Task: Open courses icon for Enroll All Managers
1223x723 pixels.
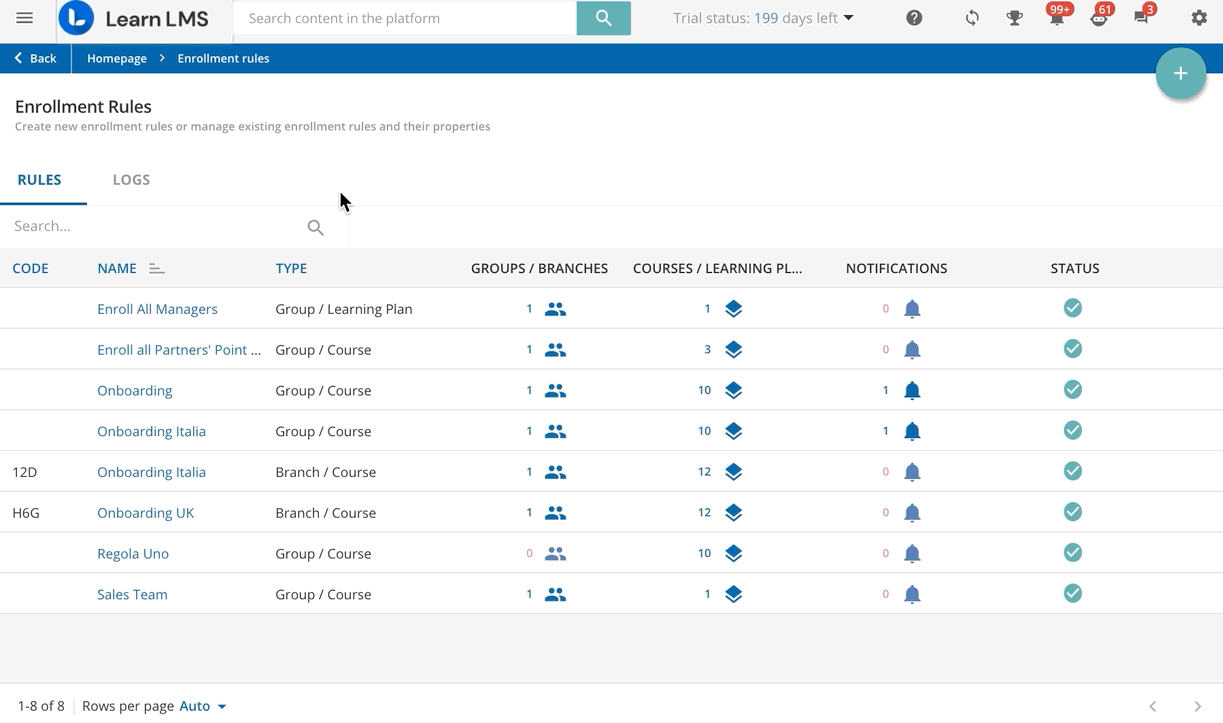Action: pyautogui.click(x=733, y=309)
